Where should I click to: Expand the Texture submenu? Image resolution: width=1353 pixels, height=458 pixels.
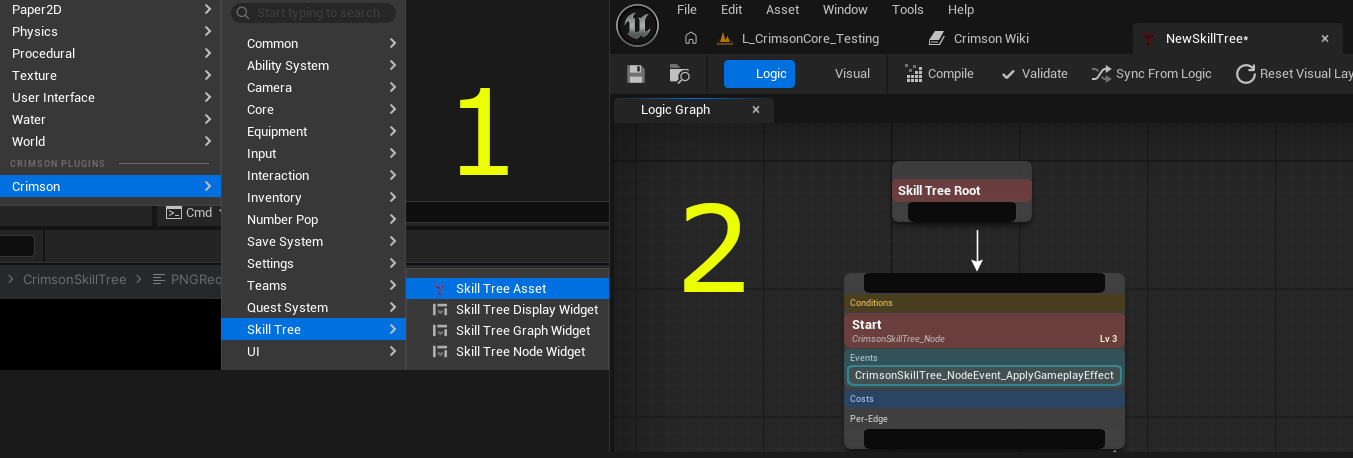[x=110, y=76]
